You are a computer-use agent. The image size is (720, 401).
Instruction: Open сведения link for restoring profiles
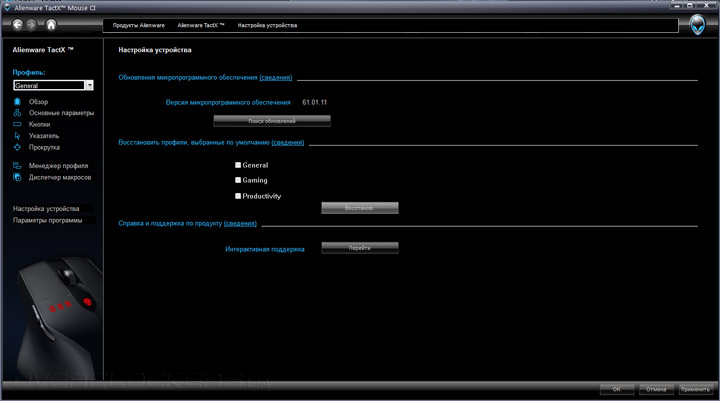click(288, 142)
